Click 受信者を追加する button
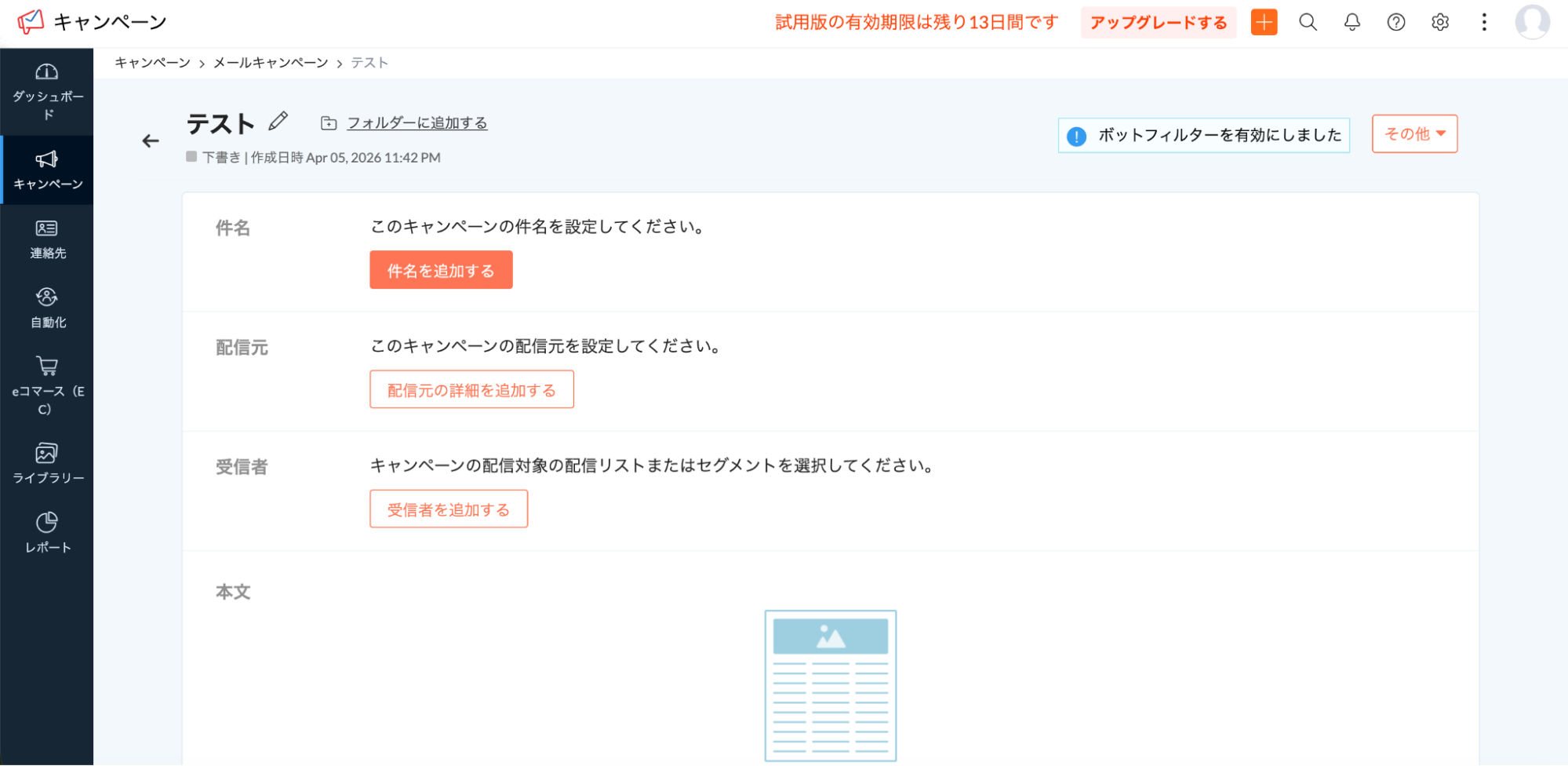The image size is (1568, 766). point(449,509)
